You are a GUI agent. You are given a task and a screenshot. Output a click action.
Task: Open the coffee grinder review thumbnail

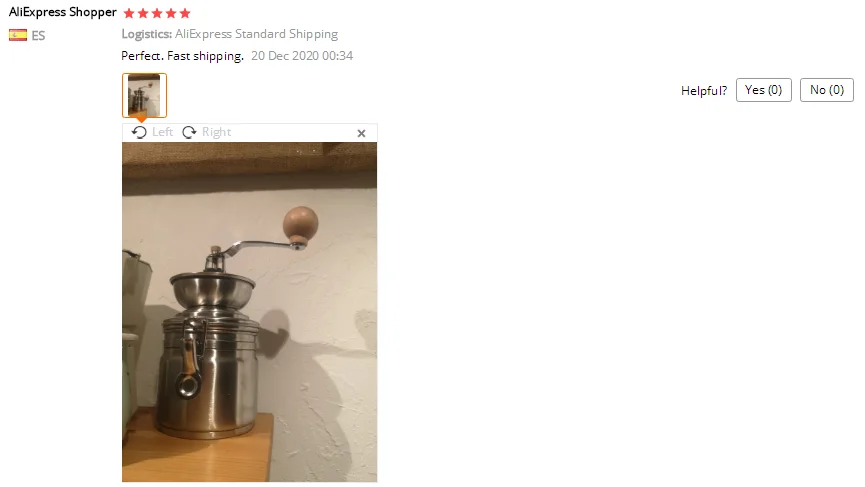[x=145, y=95]
